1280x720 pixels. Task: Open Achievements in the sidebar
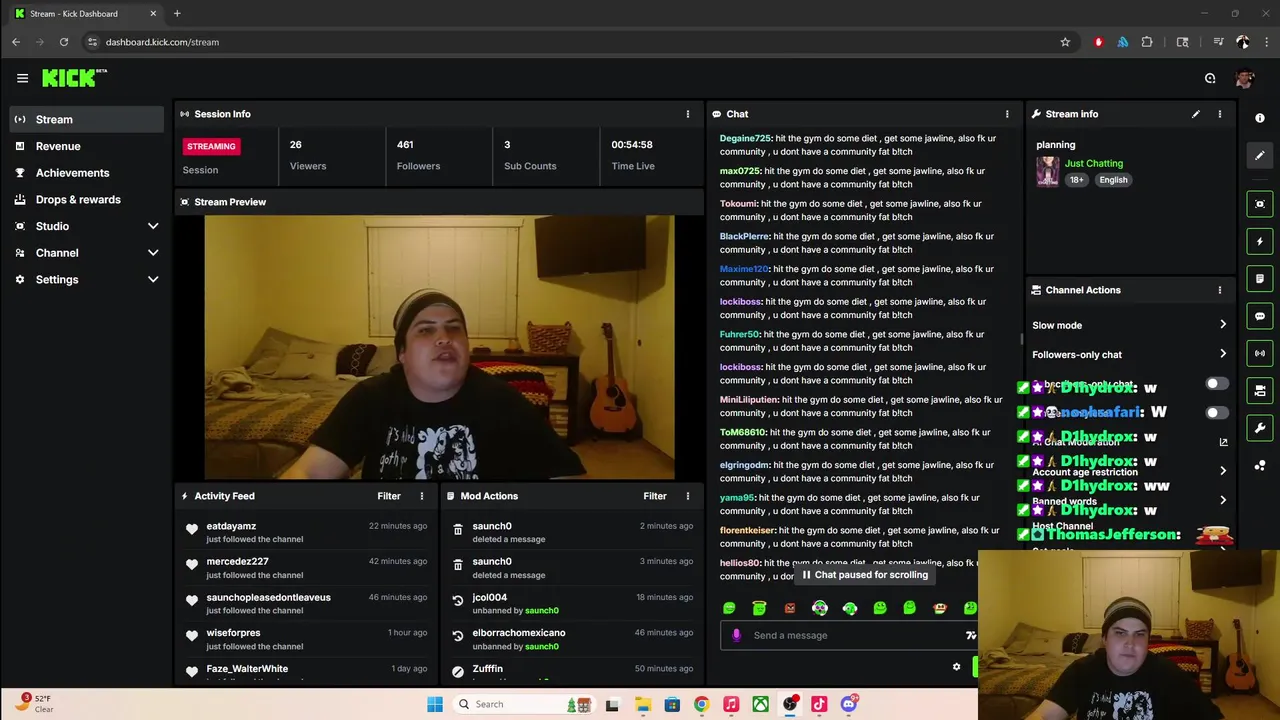click(x=86, y=173)
